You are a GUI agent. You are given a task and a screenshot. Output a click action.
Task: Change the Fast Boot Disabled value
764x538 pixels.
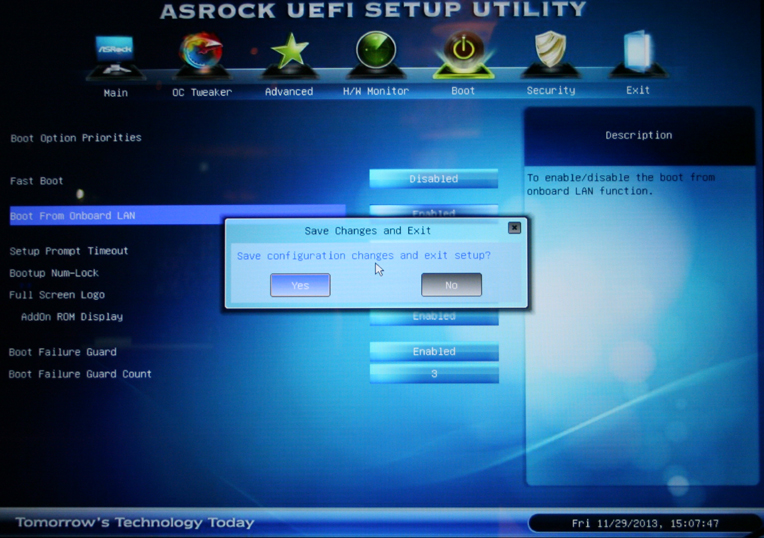point(434,179)
